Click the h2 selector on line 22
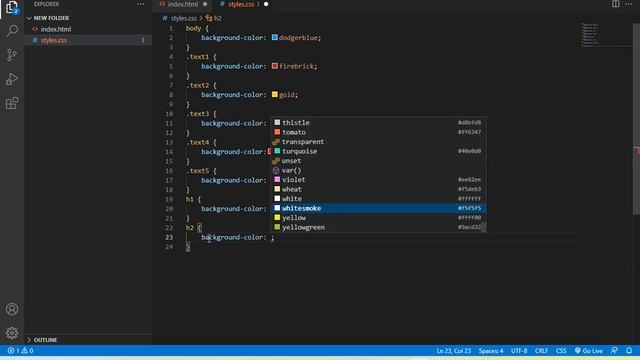 click(190, 228)
